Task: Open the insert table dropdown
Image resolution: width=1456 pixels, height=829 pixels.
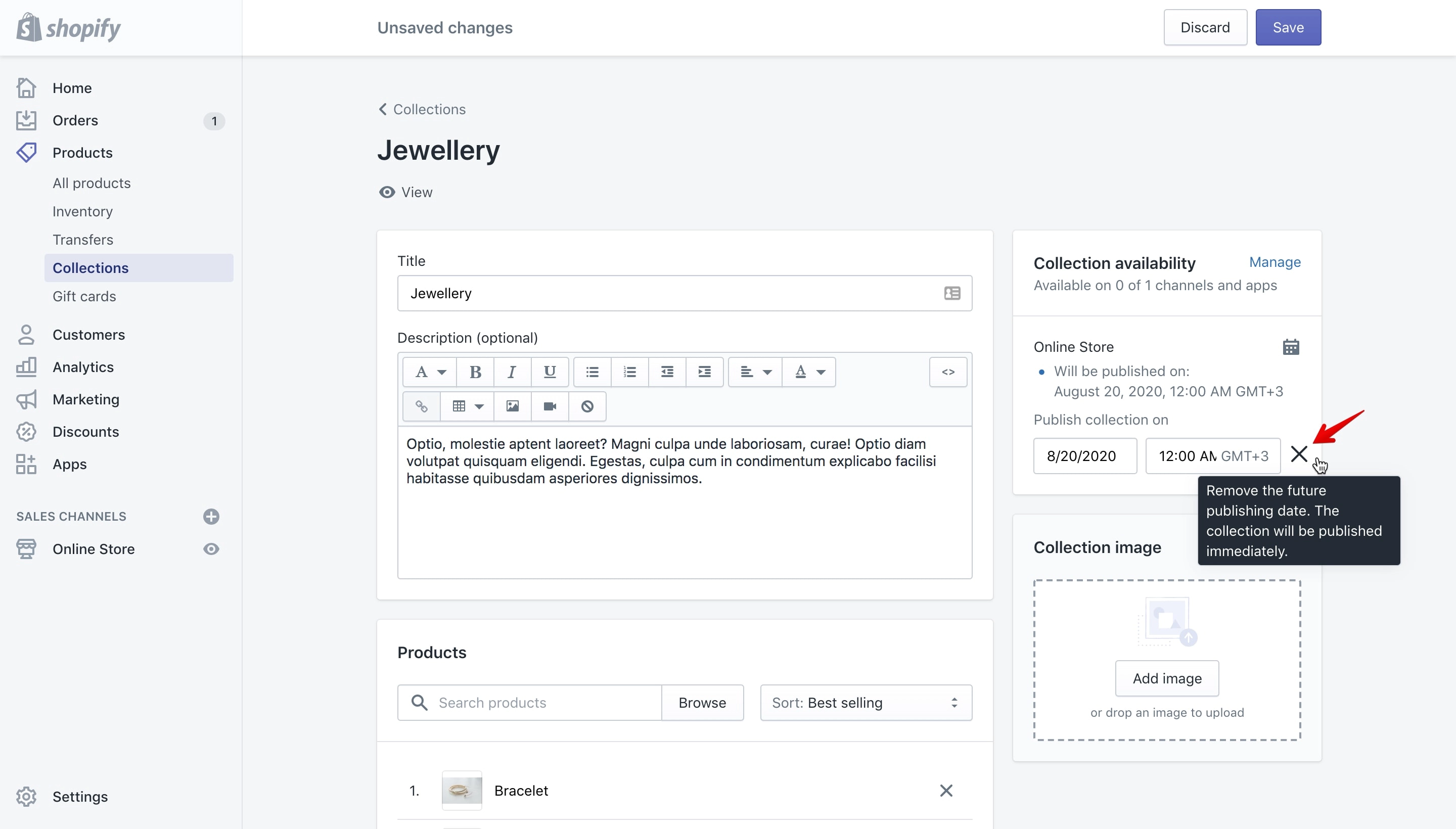Action: [467, 406]
